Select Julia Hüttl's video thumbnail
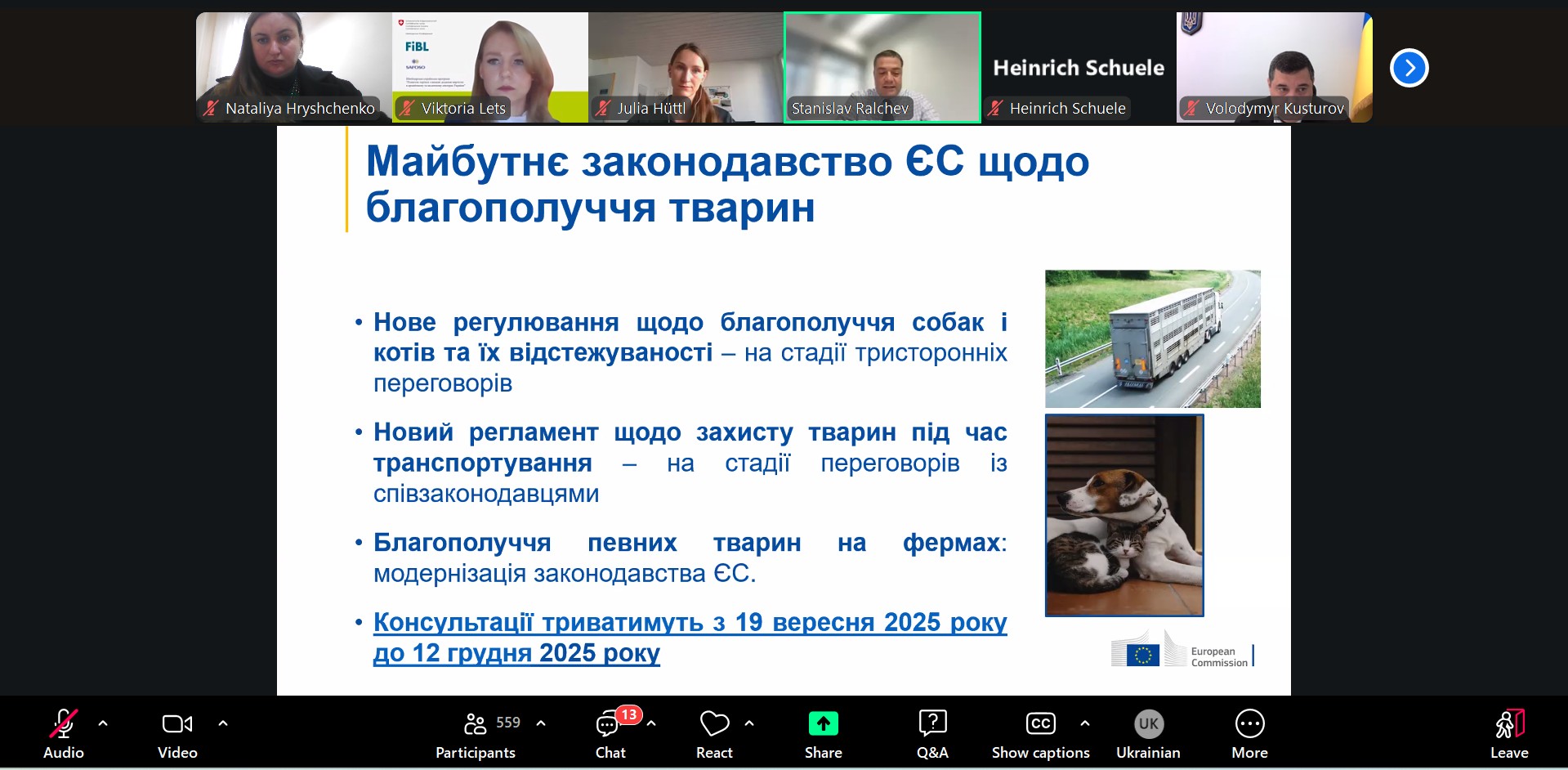Image resolution: width=1568 pixels, height=770 pixels. point(686,67)
